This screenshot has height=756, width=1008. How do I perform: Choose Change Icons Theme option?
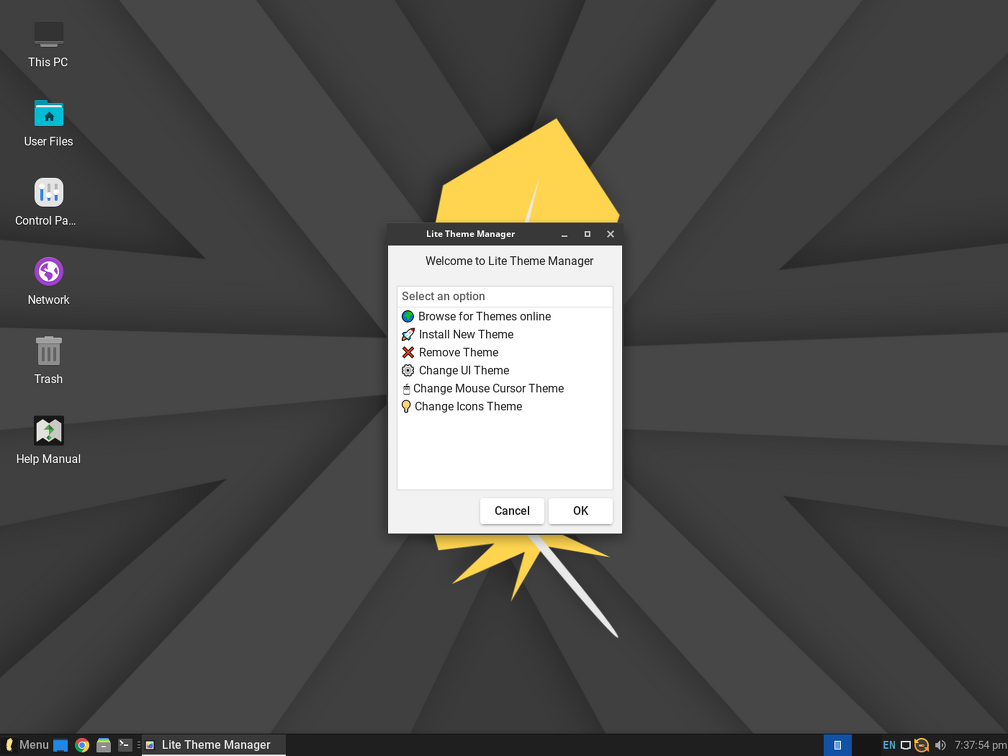[468, 406]
